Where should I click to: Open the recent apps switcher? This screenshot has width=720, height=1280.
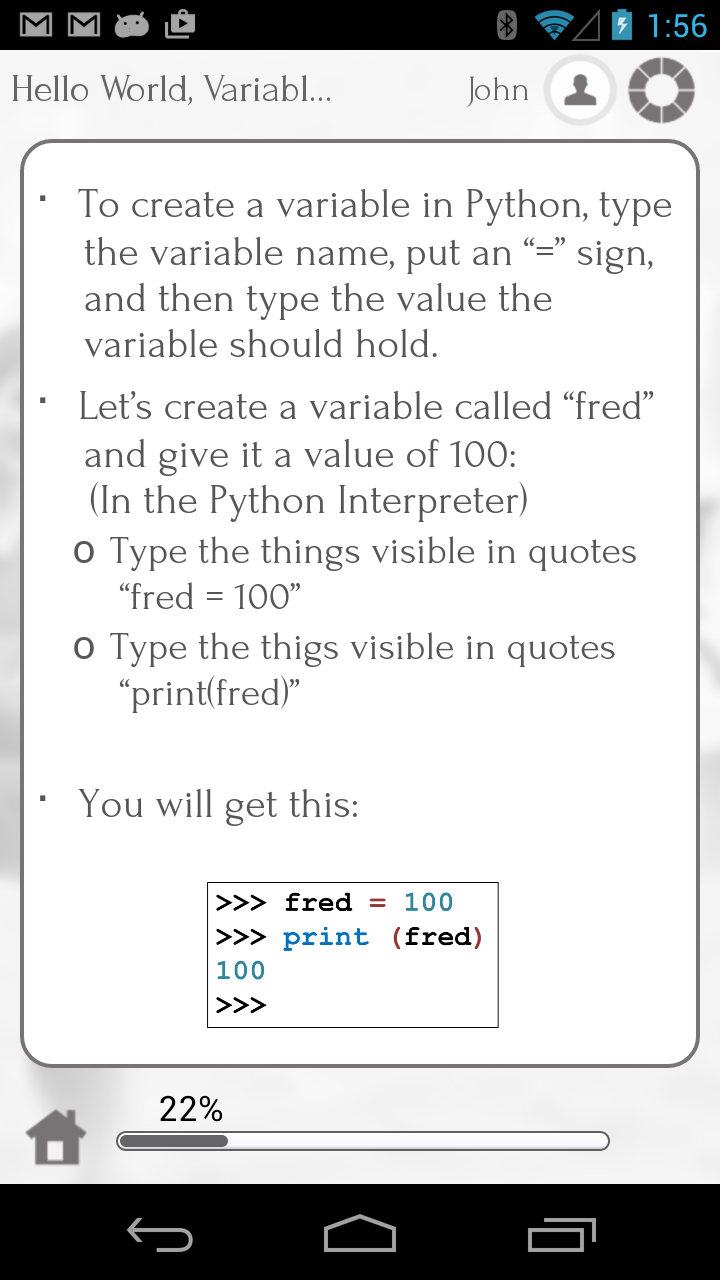pyautogui.click(x=560, y=1235)
